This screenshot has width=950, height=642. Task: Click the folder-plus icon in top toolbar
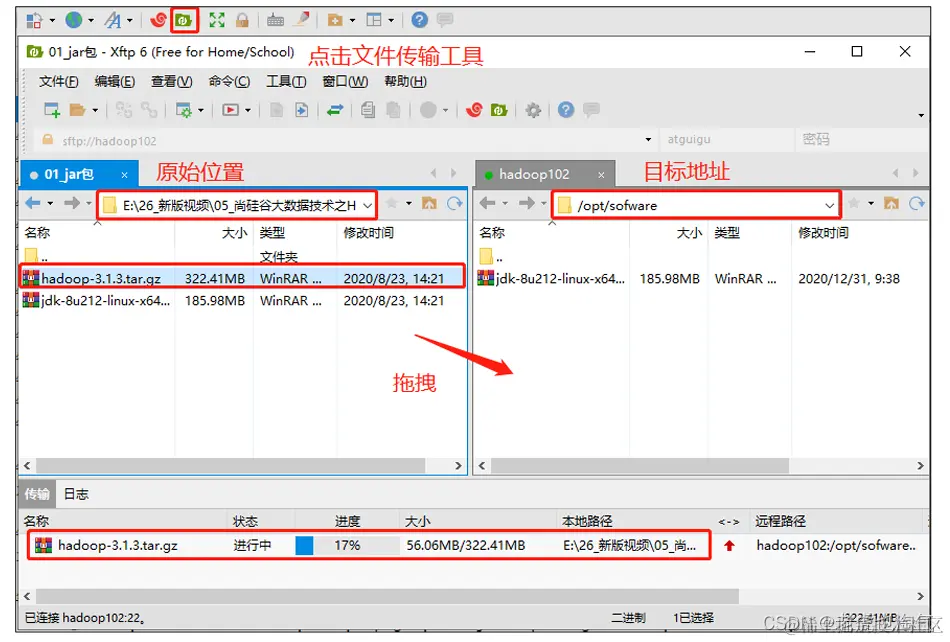pyautogui.click(x=335, y=21)
